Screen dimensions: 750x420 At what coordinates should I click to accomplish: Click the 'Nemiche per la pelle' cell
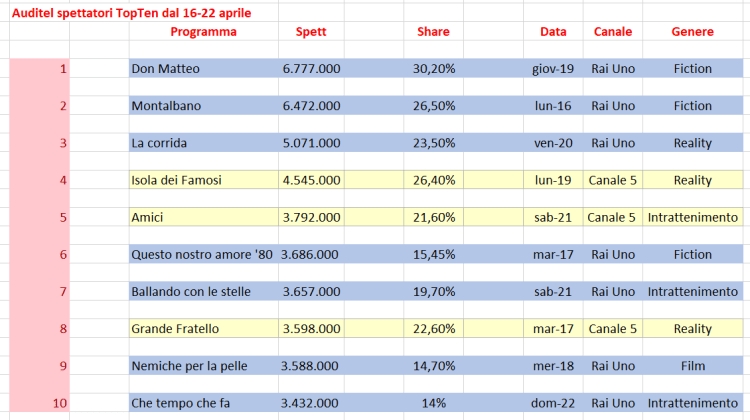coord(189,365)
